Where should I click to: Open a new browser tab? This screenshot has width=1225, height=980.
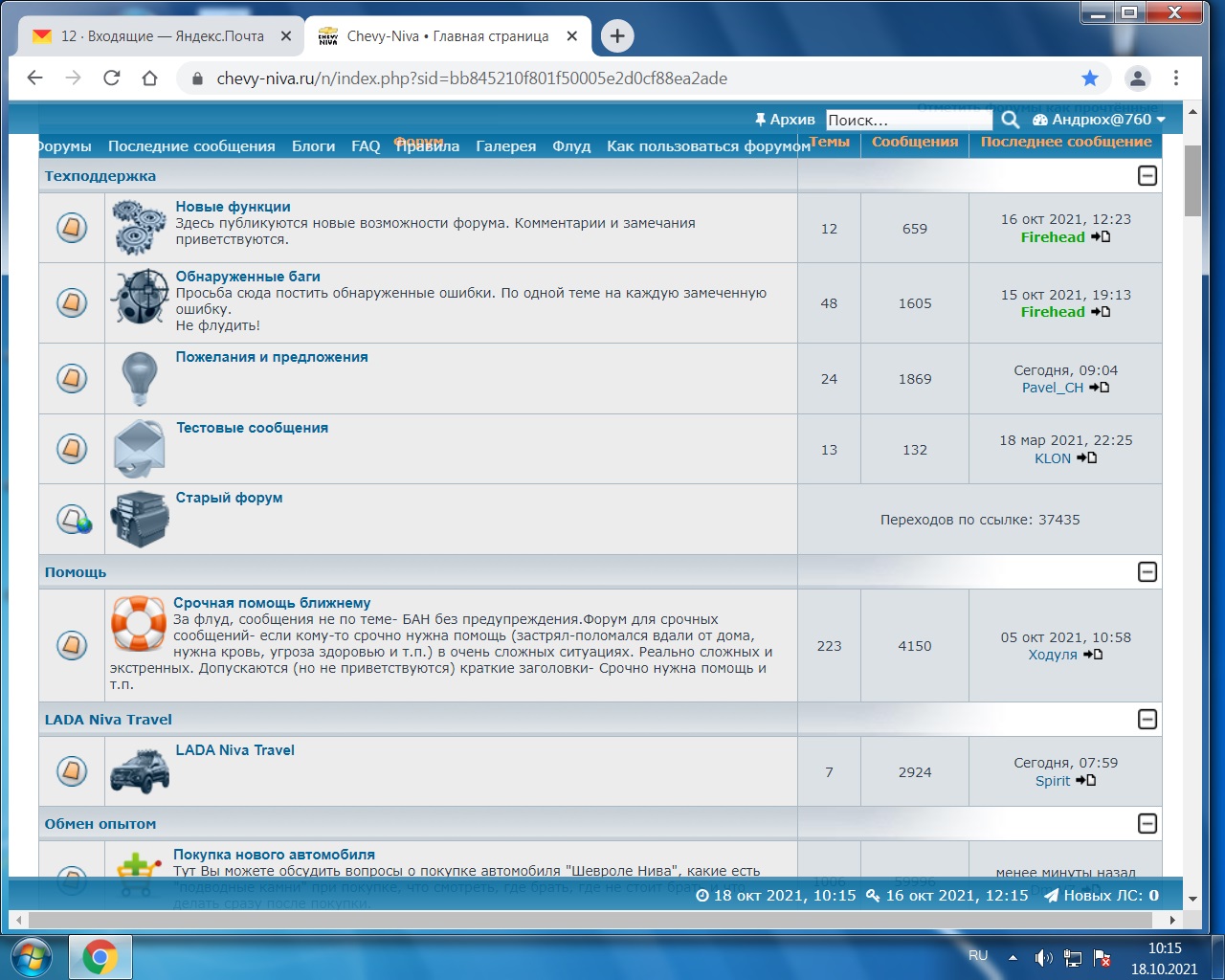point(617,36)
